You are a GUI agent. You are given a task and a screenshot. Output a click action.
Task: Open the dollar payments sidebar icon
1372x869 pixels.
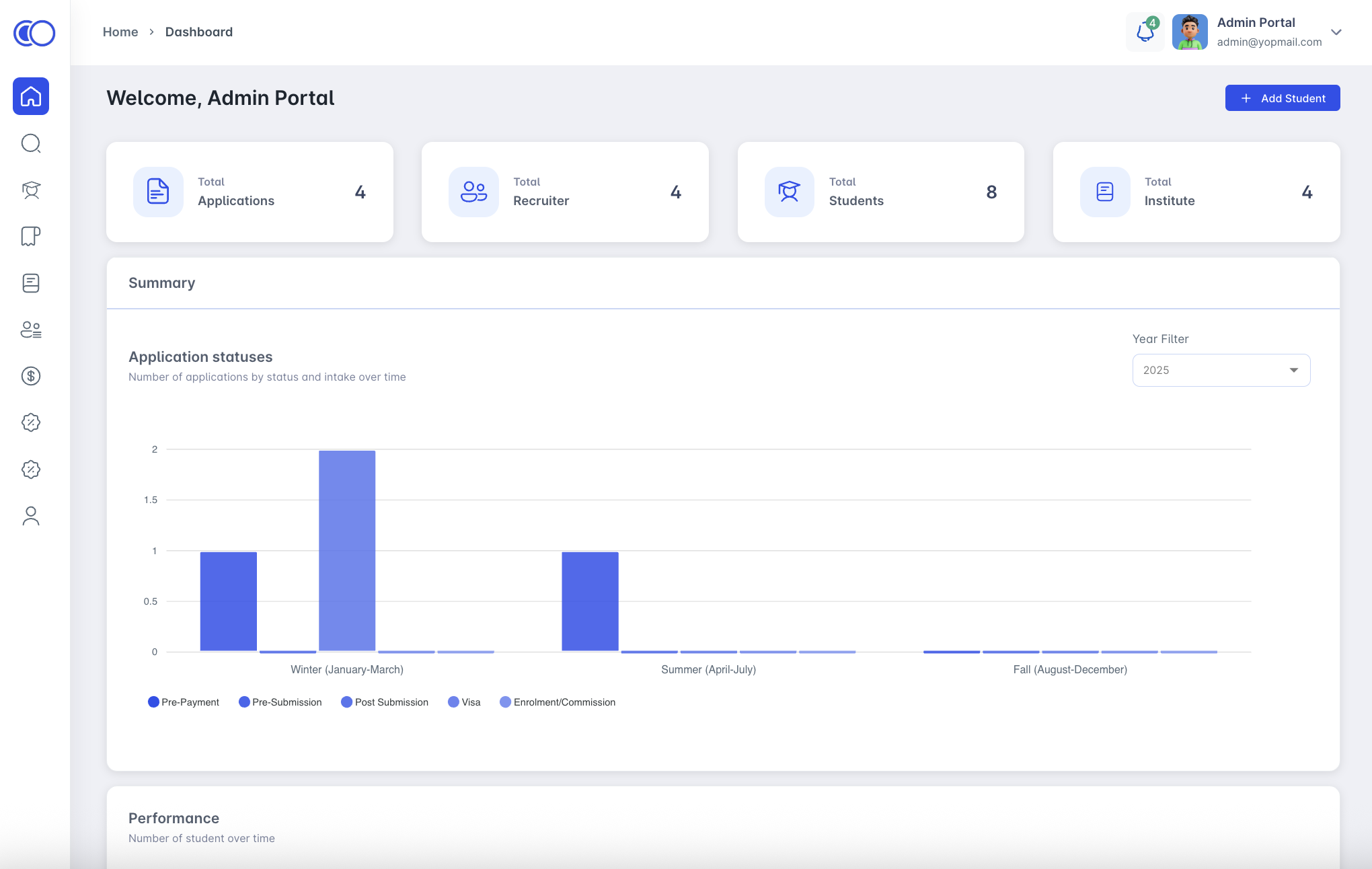(x=31, y=376)
